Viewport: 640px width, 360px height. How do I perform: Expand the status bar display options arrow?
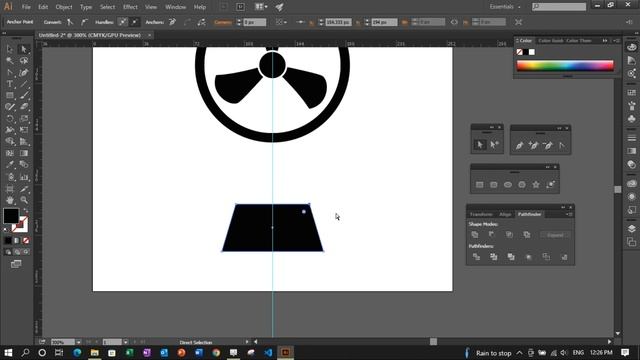point(247,342)
